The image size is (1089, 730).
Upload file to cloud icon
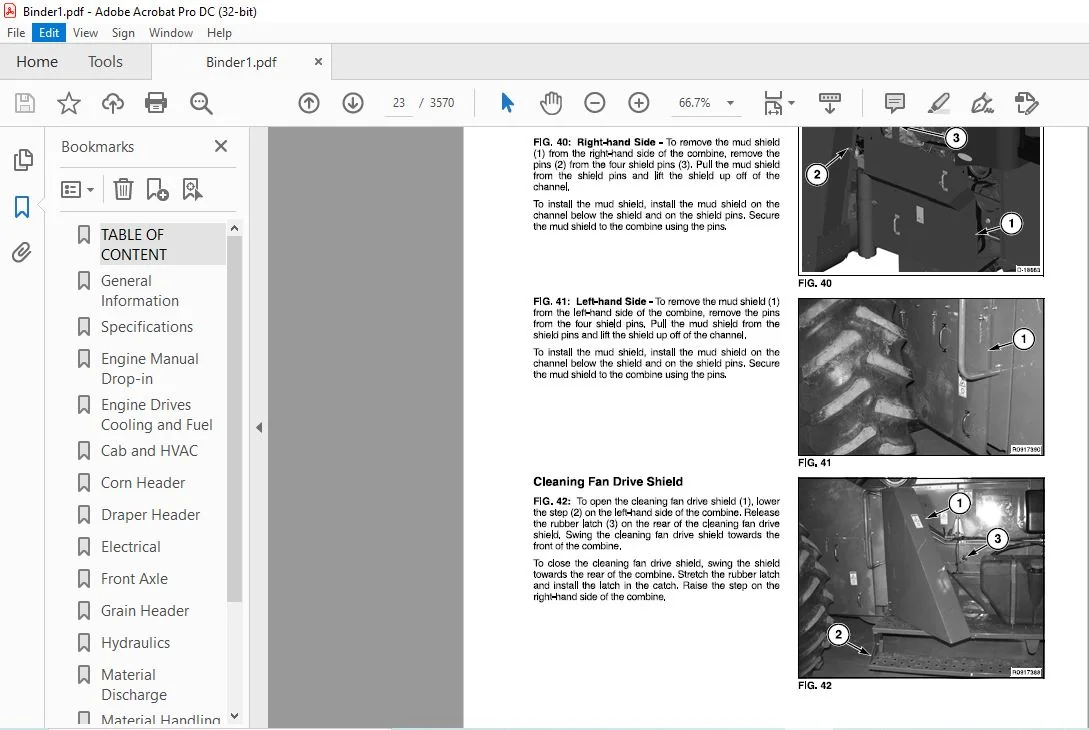[113, 103]
